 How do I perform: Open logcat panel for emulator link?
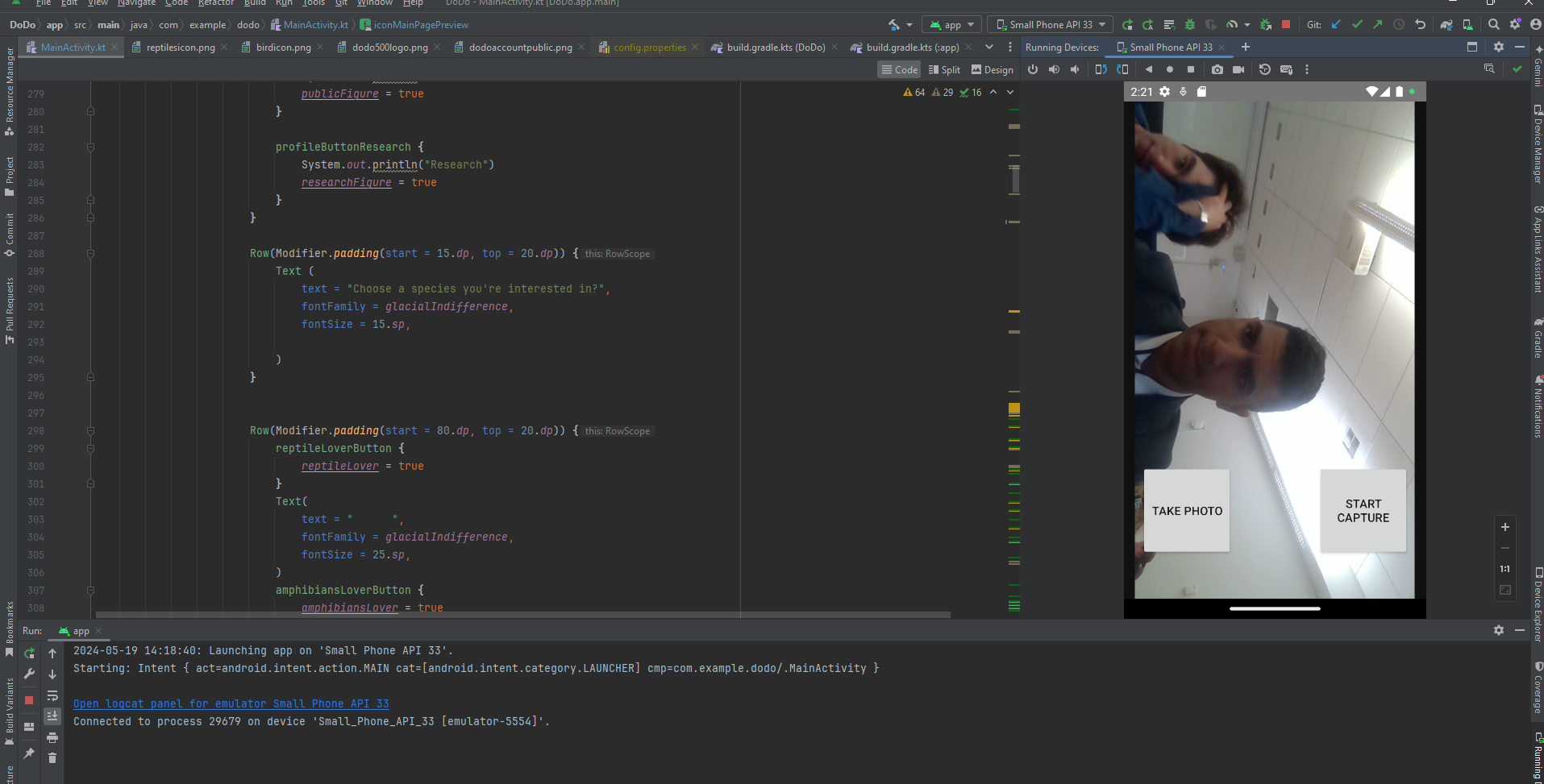click(x=231, y=704)
